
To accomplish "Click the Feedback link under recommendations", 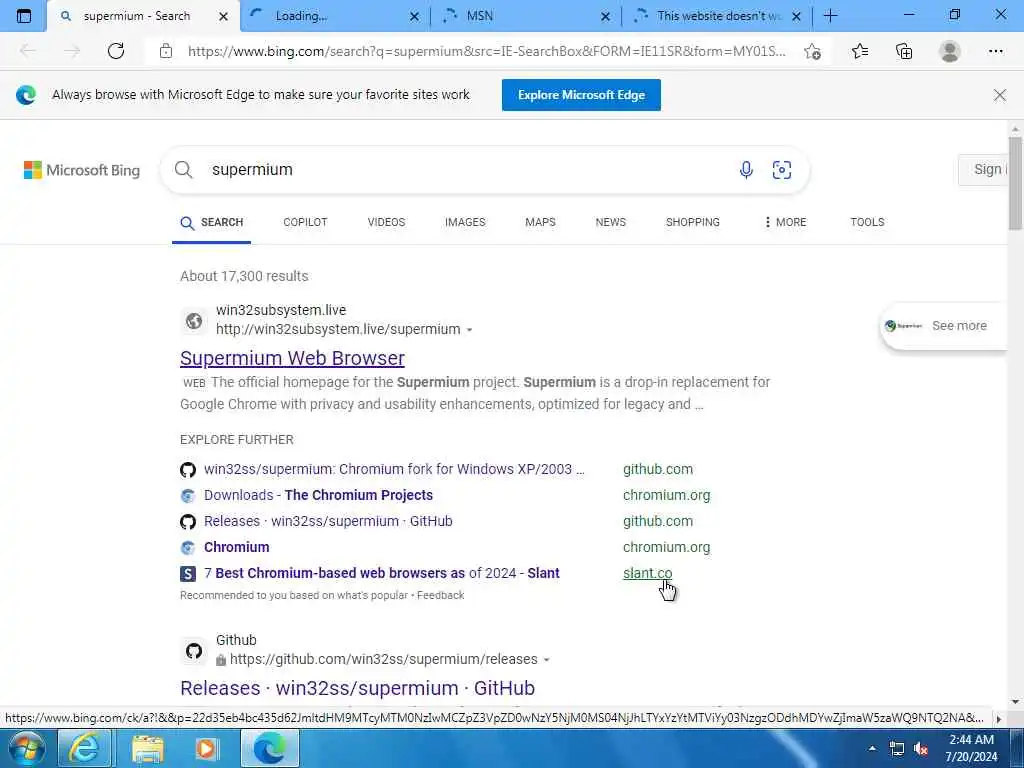I will tap(440, 596).
